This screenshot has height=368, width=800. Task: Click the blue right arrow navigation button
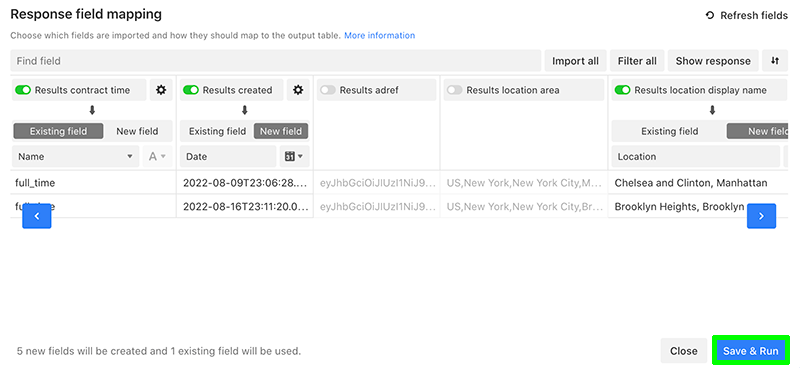(x=761, y=216)
